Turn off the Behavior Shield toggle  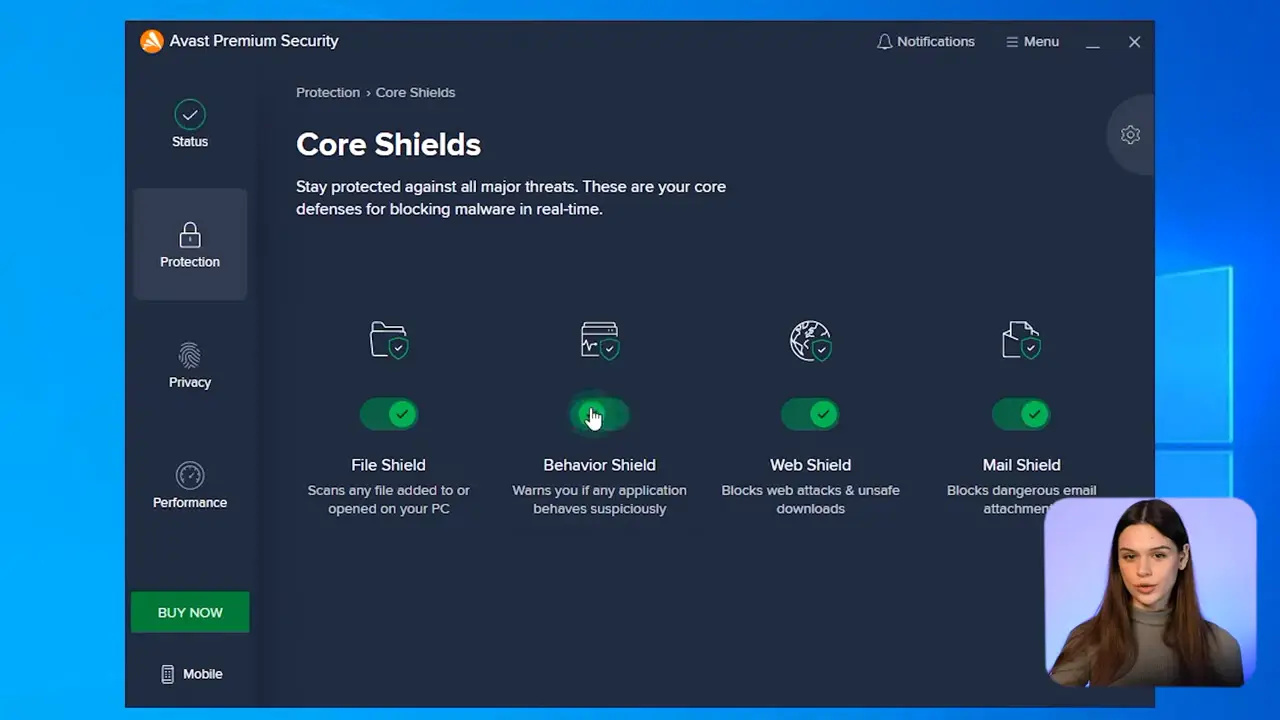pos(600,414)
